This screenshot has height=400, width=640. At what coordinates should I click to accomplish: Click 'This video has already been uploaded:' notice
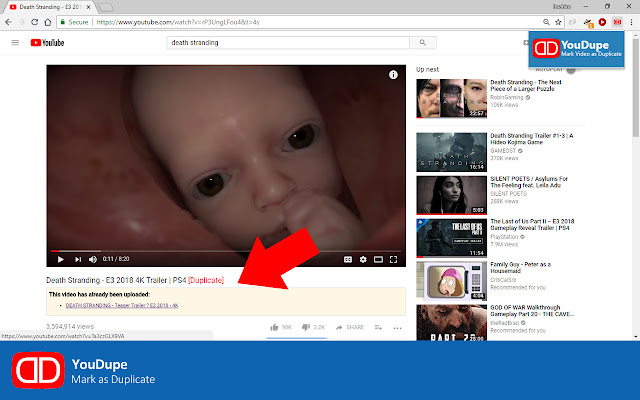99,294
